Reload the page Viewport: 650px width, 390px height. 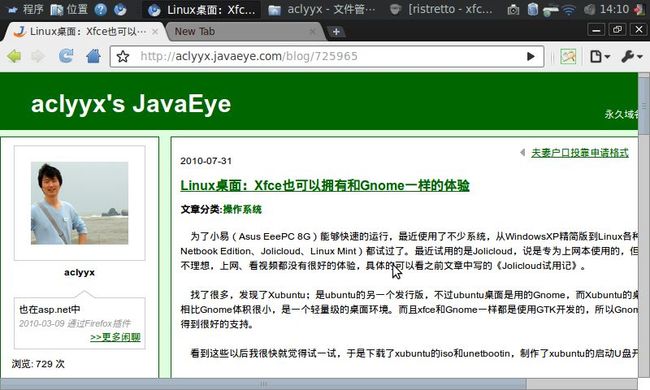66,56
